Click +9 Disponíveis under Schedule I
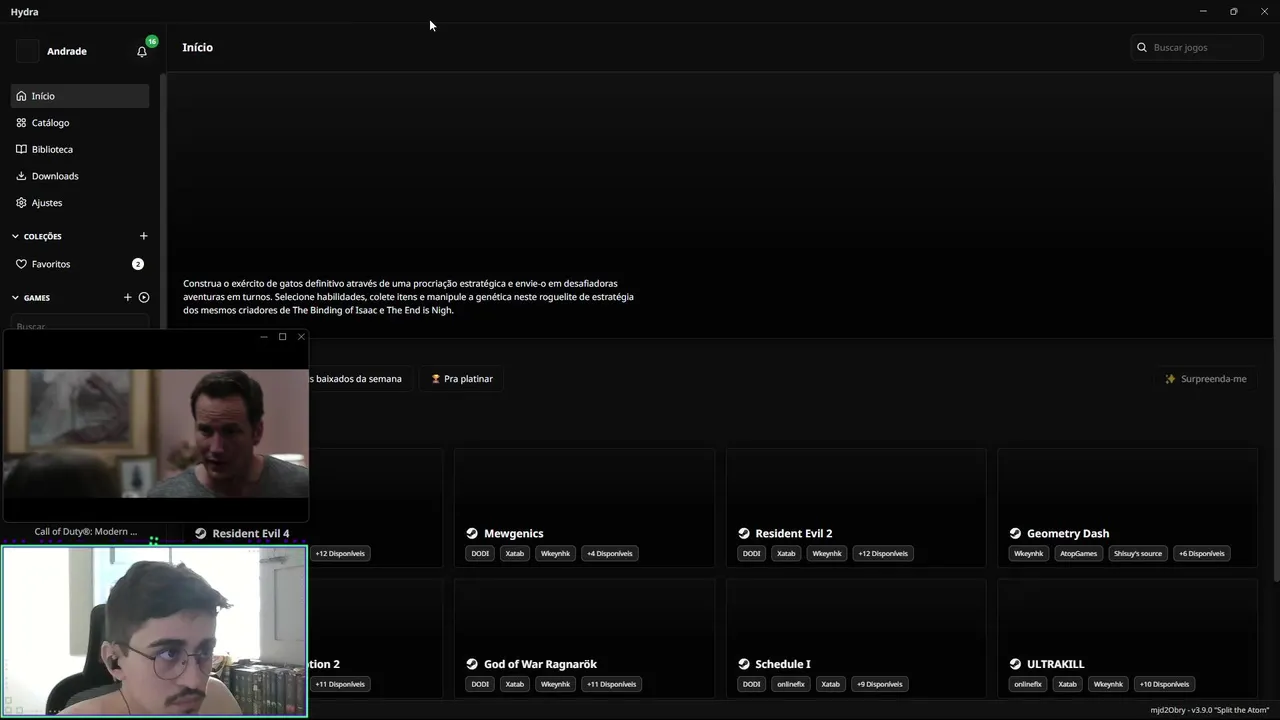This screenshot has width=1280, height=720. (x=880, y=684)
